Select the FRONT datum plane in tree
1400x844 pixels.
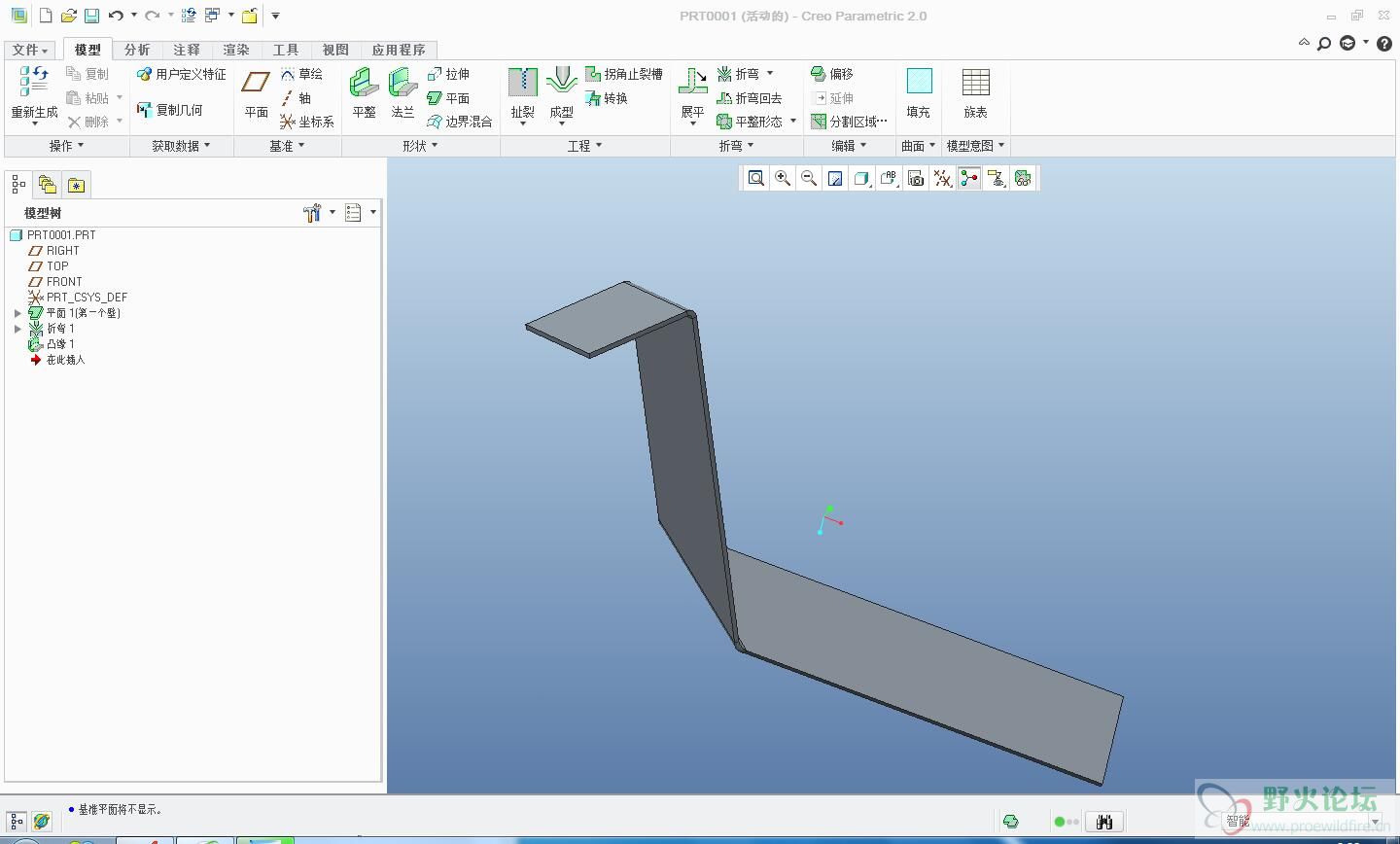coord(64,282)
